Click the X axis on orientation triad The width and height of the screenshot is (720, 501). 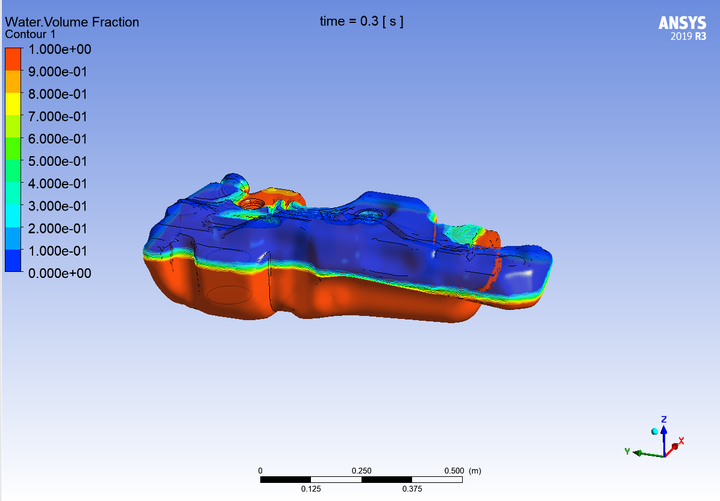click(x=674, y=447)
